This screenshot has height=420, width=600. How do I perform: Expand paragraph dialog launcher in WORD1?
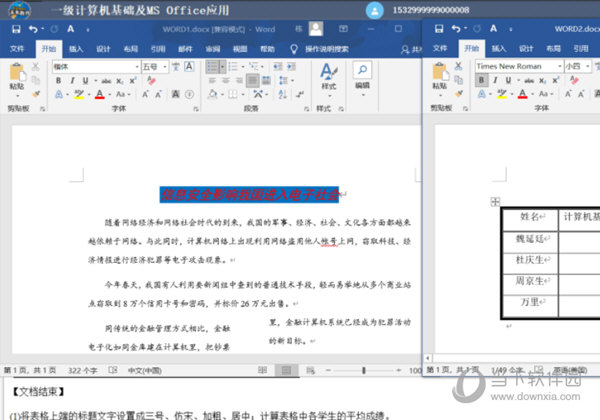(x=307, y=109)
